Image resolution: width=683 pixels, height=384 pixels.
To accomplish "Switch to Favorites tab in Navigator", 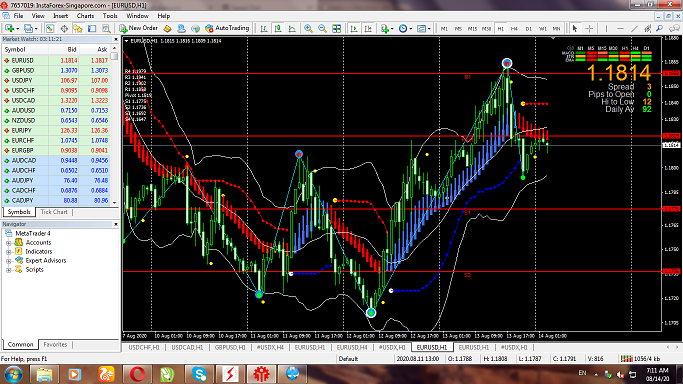I will (55, 344).
